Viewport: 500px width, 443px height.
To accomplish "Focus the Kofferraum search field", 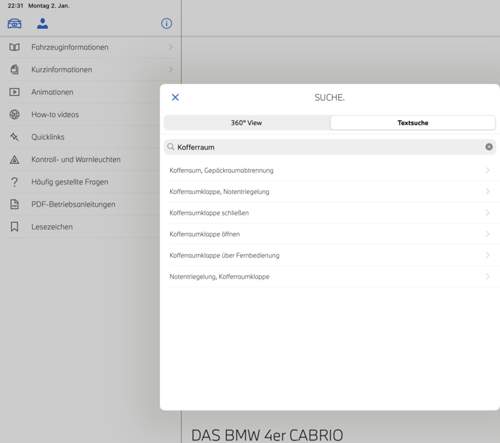I will tap(329, 147).
